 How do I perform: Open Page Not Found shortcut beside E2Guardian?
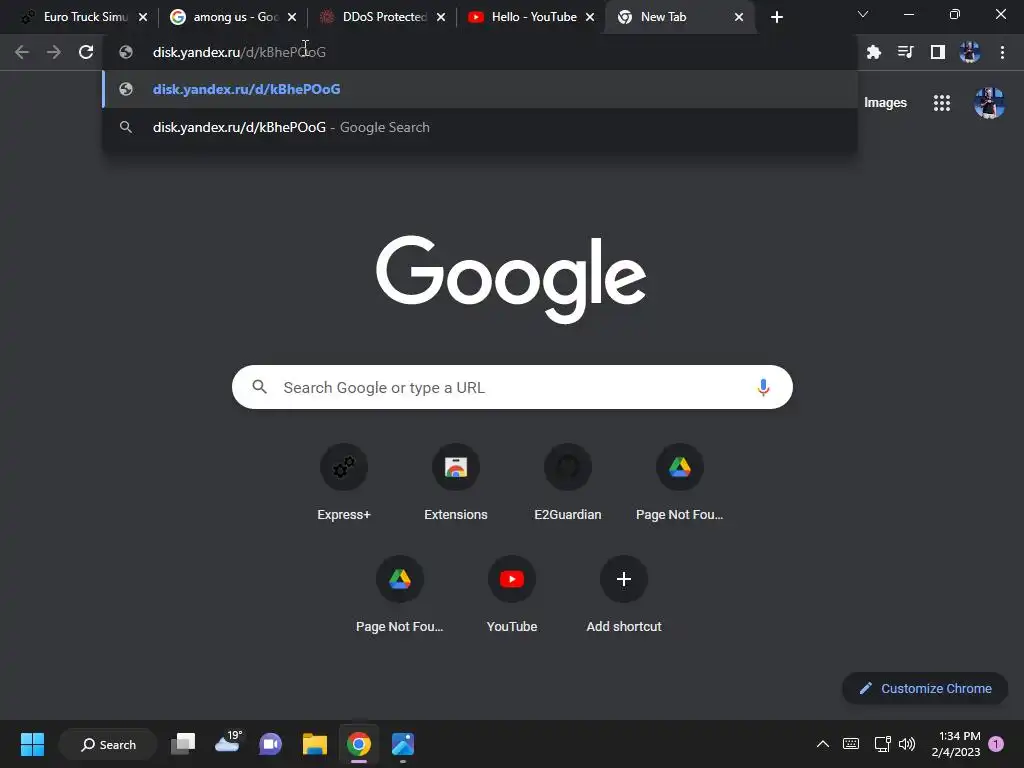pos(680,483)
